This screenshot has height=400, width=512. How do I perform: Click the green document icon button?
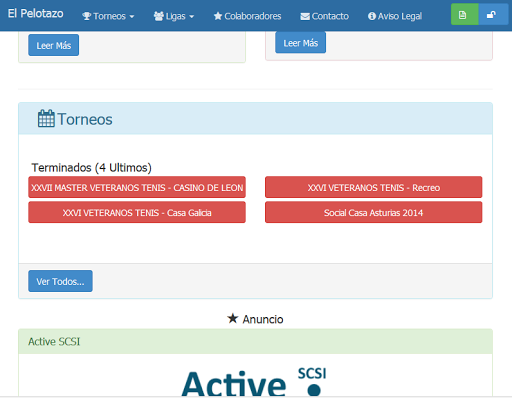click(x=464, y=15)
